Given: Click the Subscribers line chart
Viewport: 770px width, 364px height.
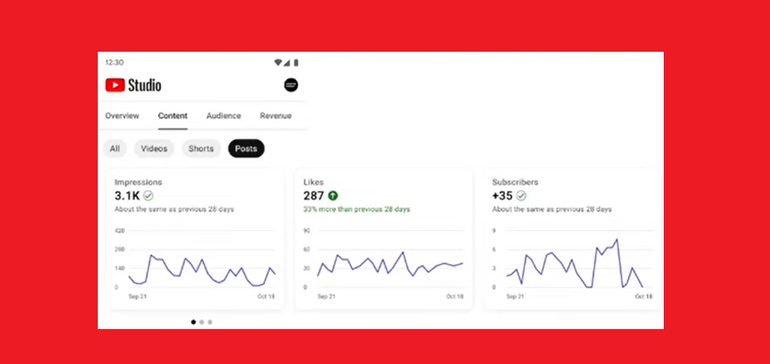Looking at the screenshot, I should pos(573,263).
